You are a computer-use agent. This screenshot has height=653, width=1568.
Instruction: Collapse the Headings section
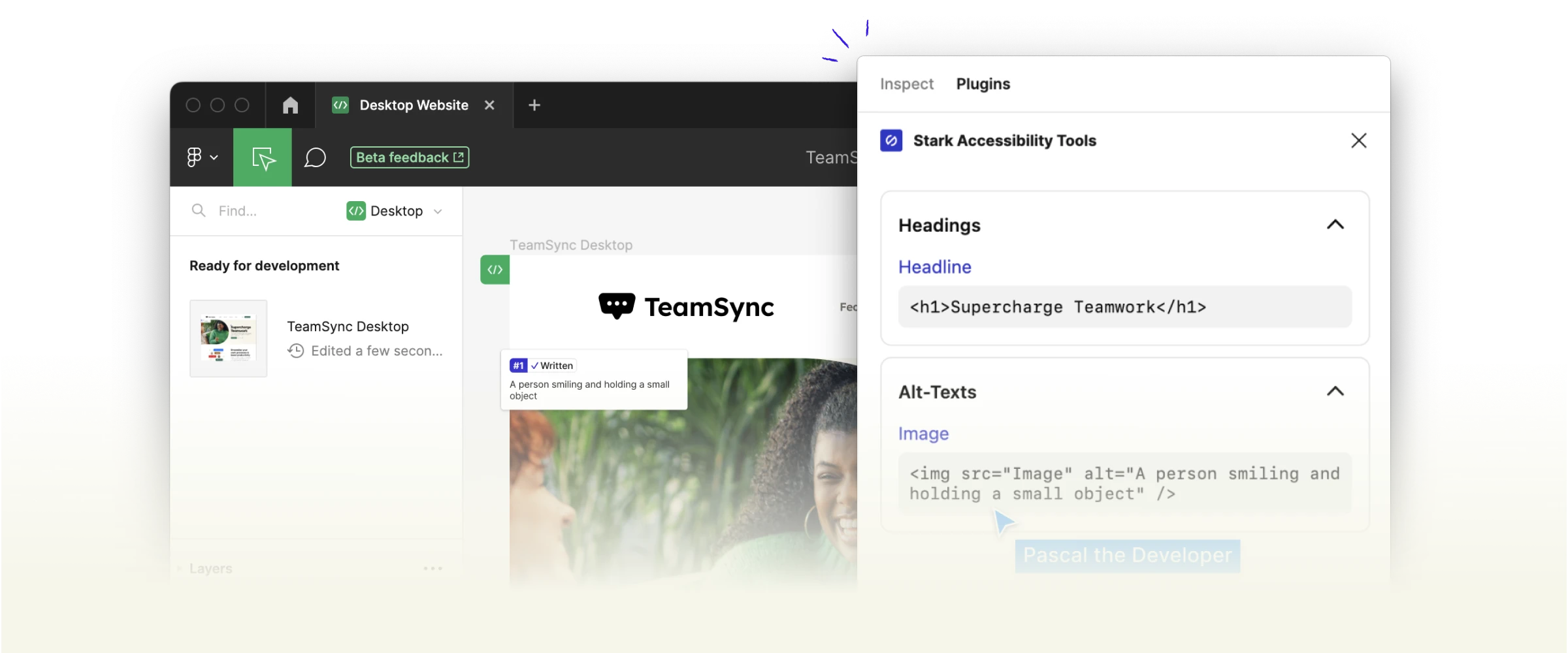pyautogui.click(x=1335, y=225)
